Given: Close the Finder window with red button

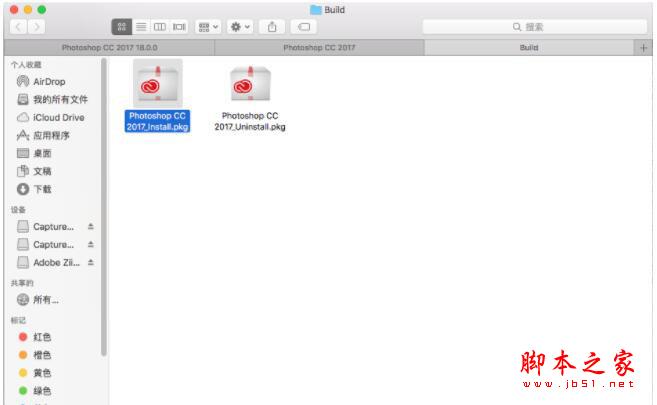Looking at the screenshot, I should [x=14, y=9].
